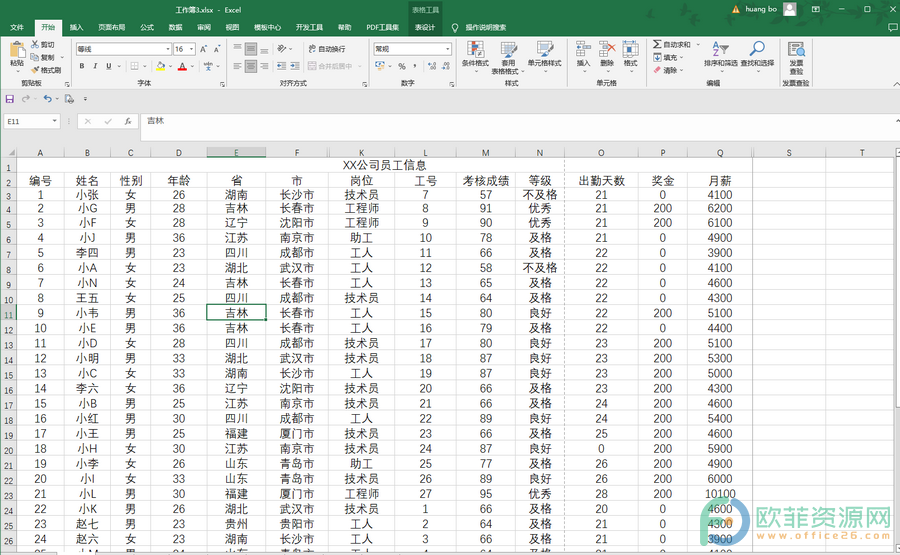Open the font size dropdown showing 16
The width and height of the screenshot is (900, 555).
[x=192, y=49]
